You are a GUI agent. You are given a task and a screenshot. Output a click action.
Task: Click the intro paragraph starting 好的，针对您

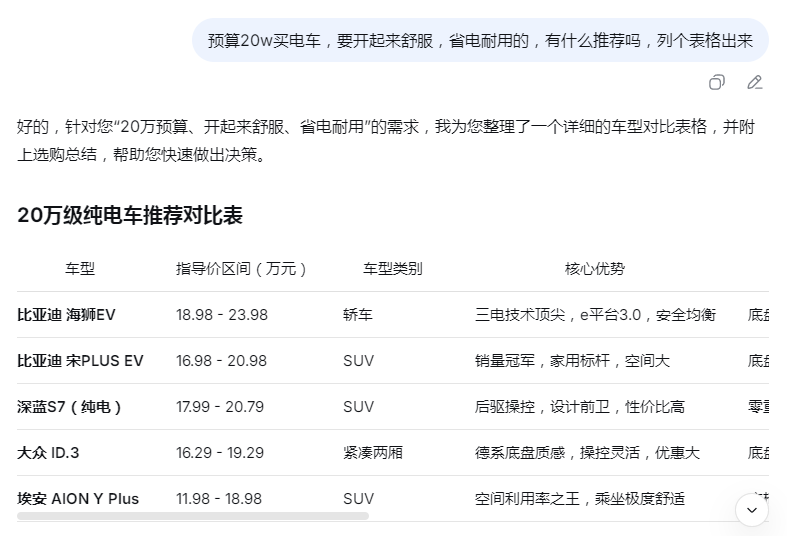(386, 141)
